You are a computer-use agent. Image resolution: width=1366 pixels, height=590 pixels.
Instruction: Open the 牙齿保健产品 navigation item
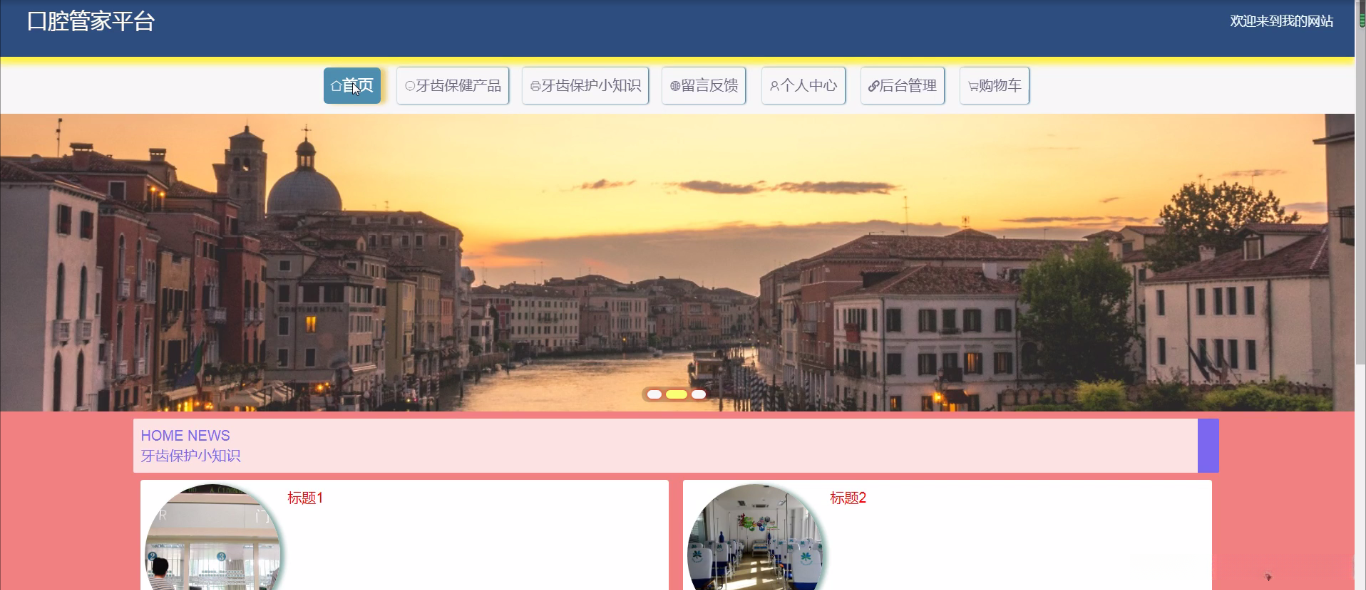pos(453,86)
